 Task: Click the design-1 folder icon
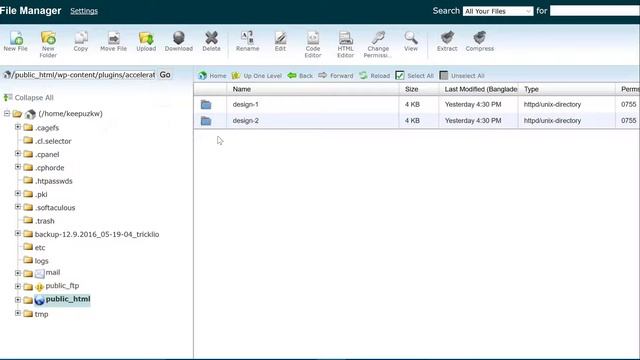point(206,104)
